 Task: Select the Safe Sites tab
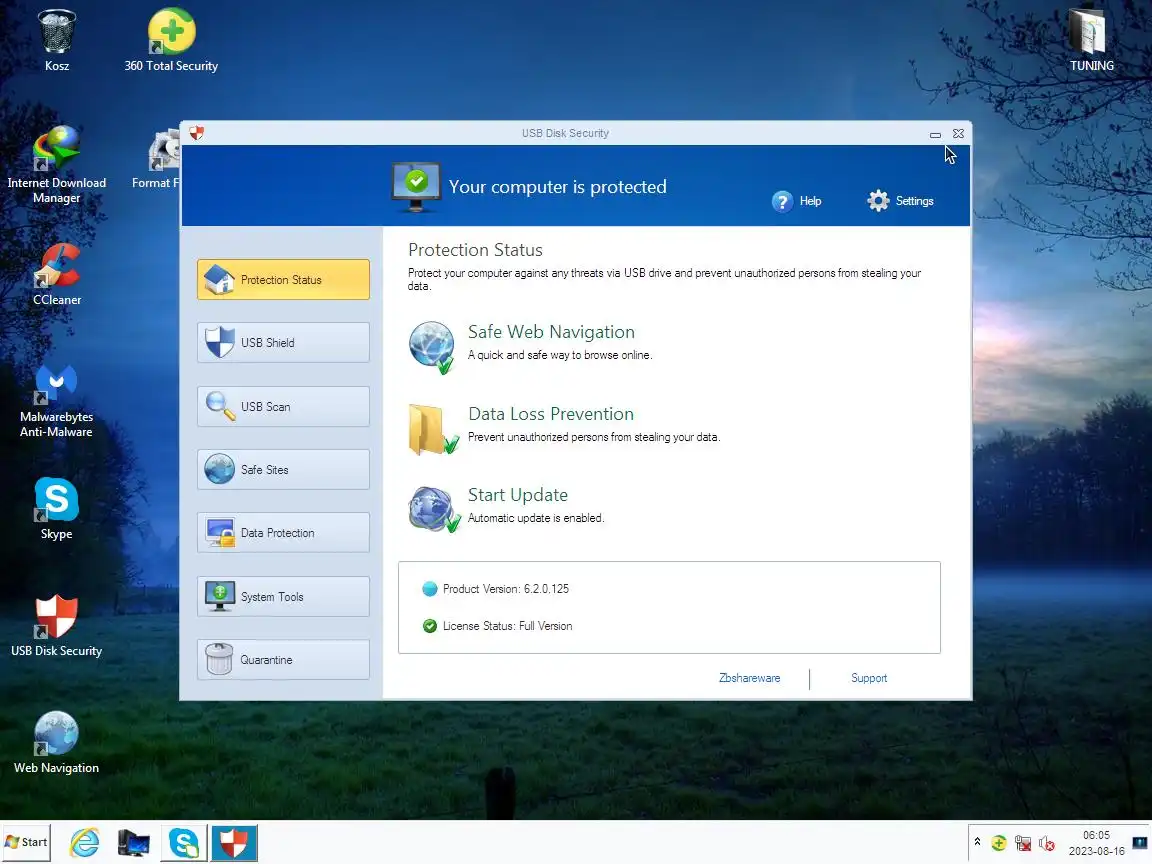[283, 469]
